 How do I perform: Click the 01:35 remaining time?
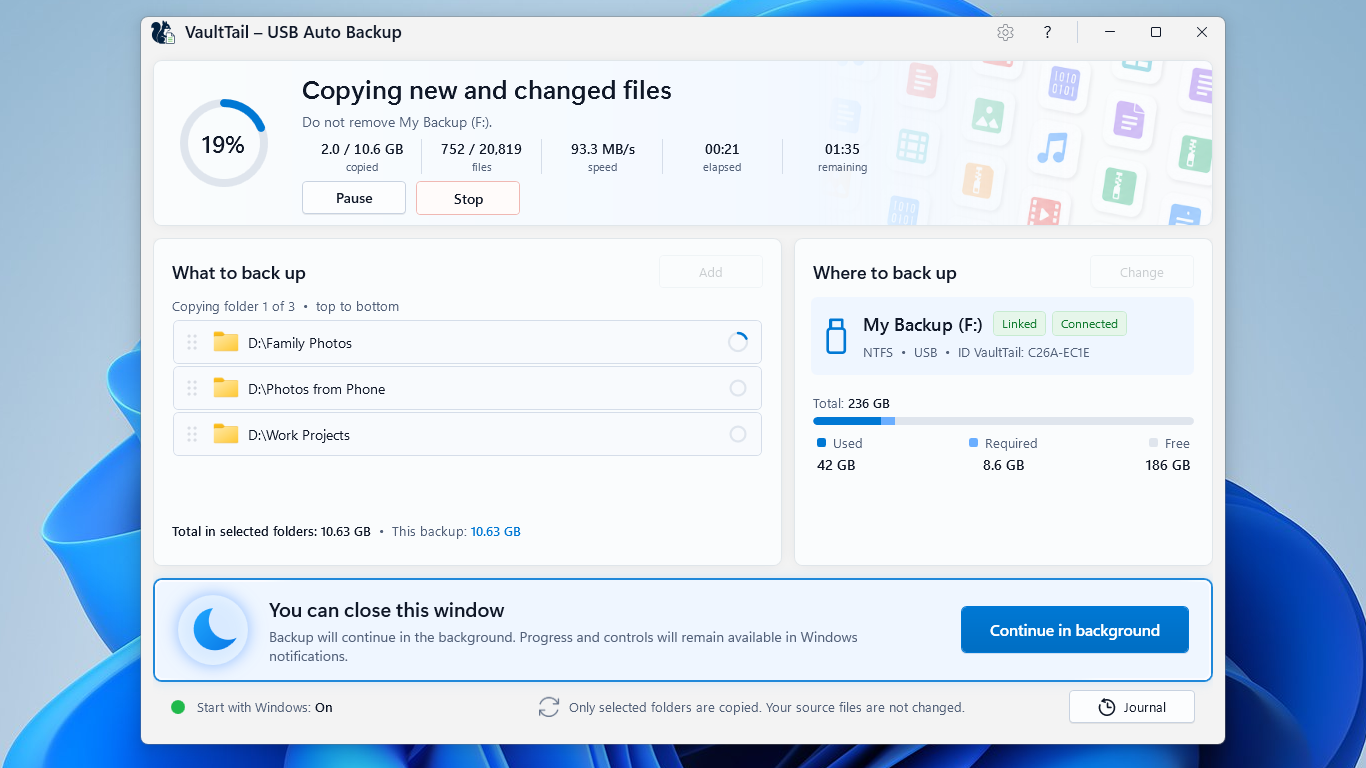842,149
